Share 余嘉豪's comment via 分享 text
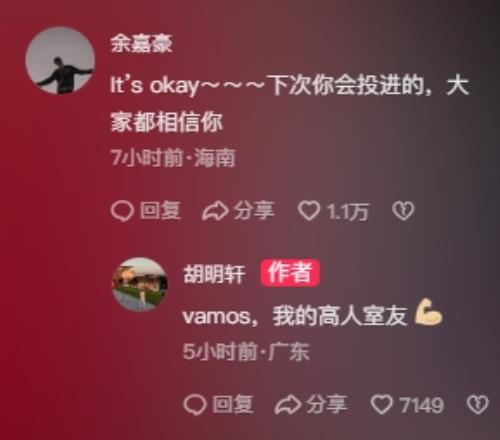This screenshot has height=440, width=500. (x=254, y=211)
